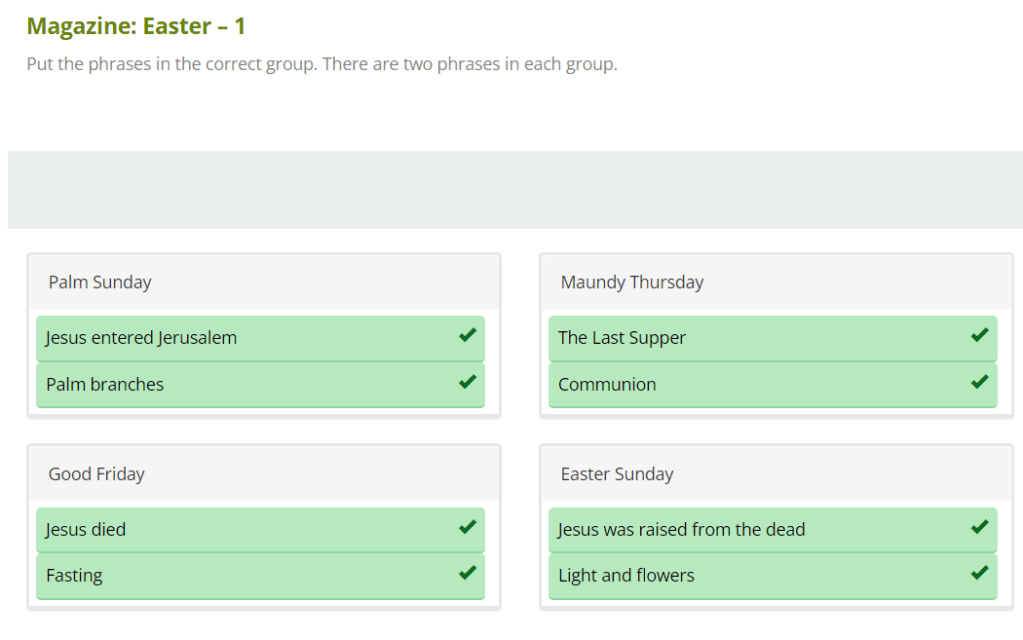Click checkmark next to Fasting
Viewport: 1023px width, 640px height.
pos(467,574)
